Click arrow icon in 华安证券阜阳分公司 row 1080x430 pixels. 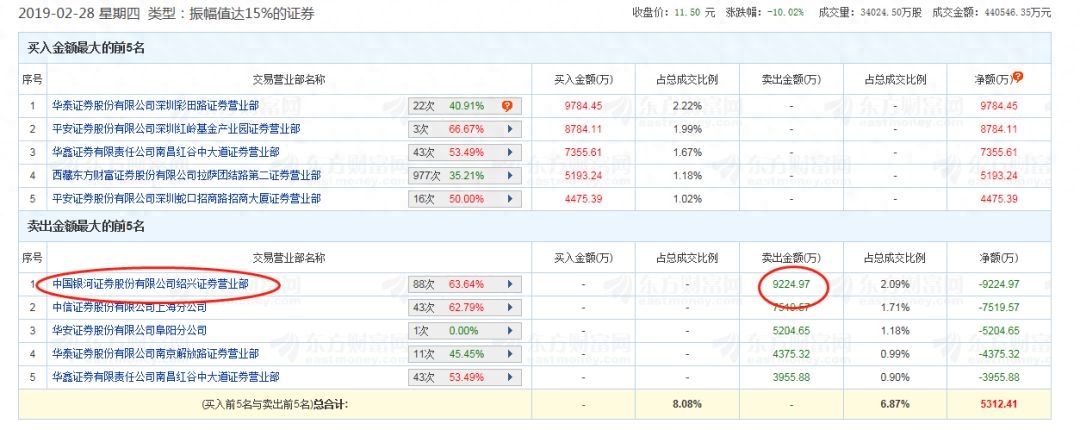(510, 330)
